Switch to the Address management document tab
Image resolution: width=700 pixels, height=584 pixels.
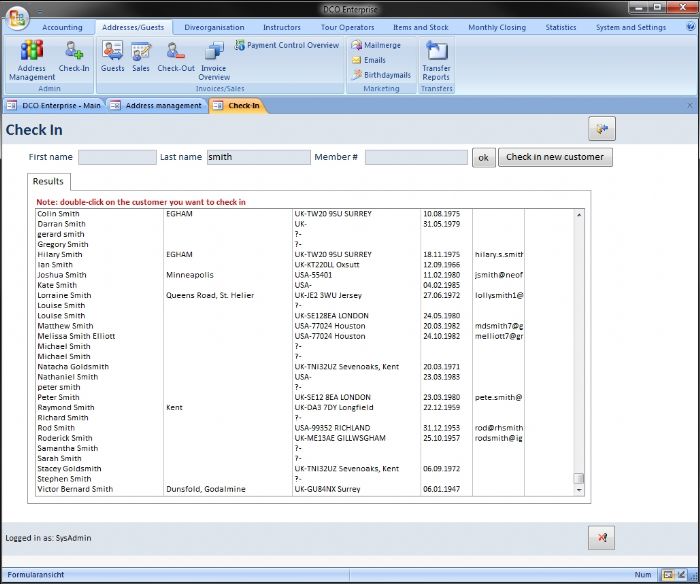click(x=156, y=105)
